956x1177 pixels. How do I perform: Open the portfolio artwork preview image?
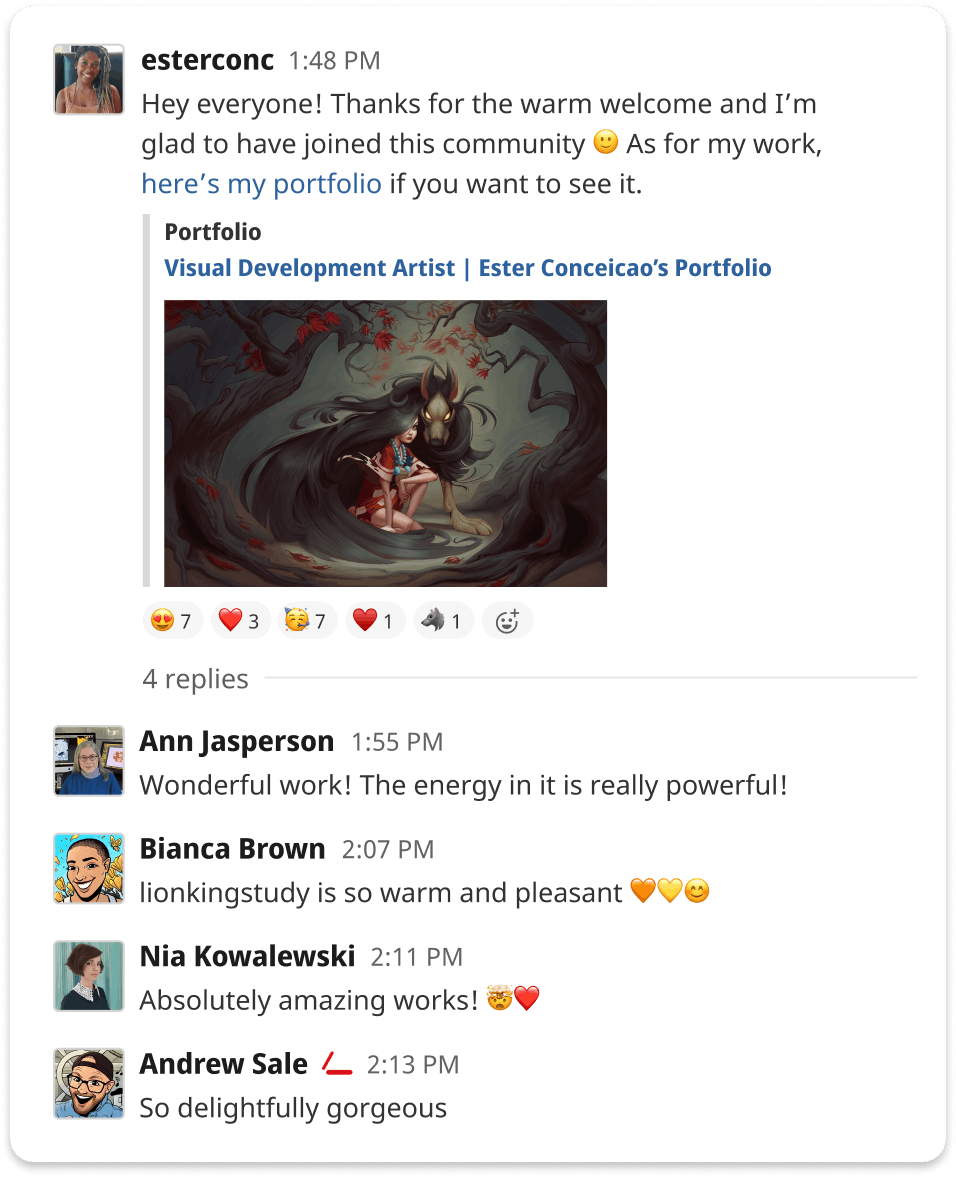tap(385, 443)
